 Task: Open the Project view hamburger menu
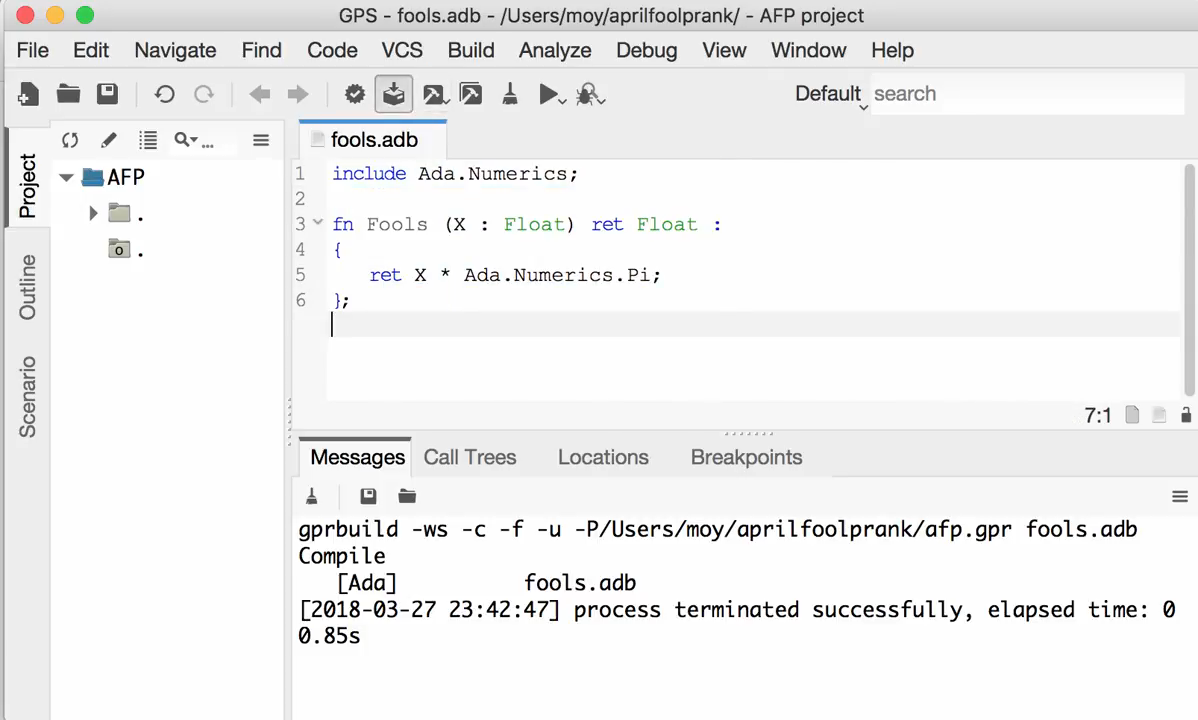coord(260,140)
